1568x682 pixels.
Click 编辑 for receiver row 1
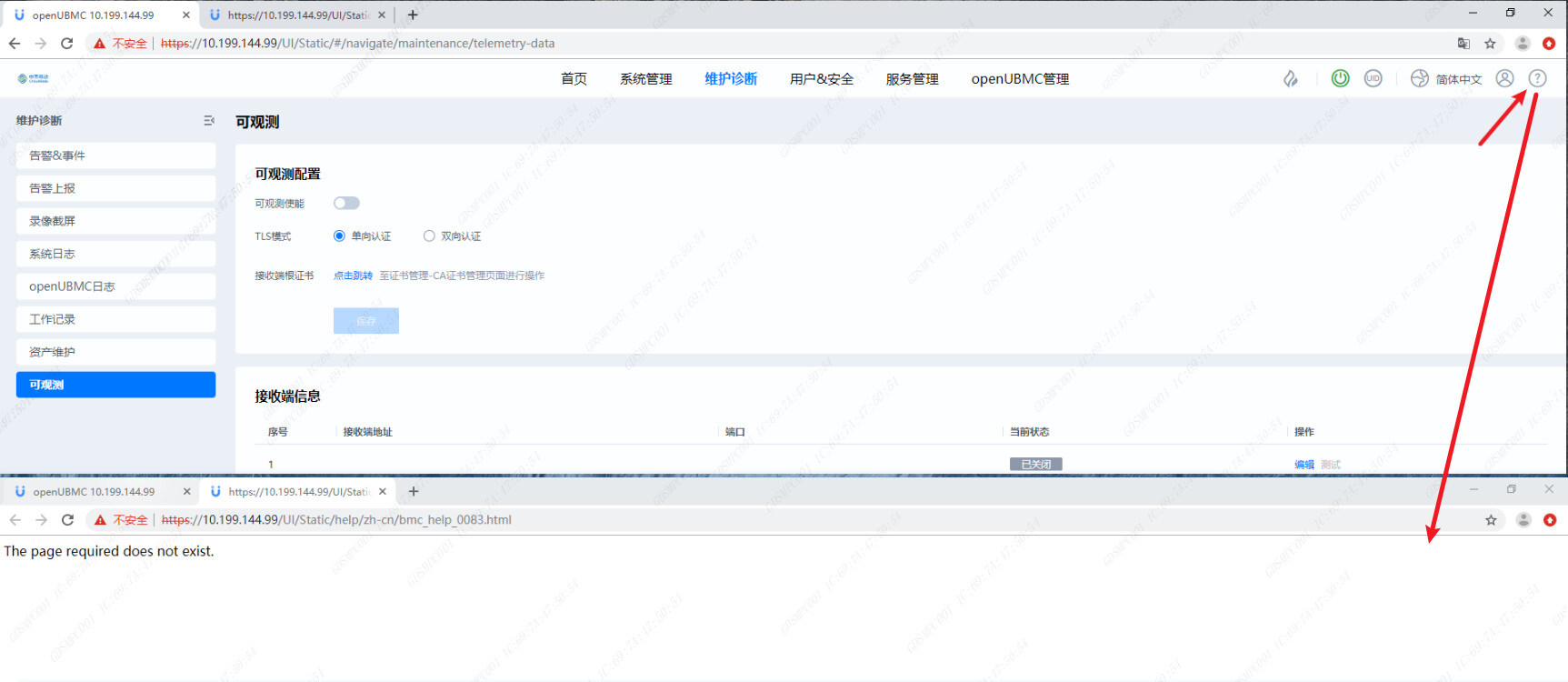[1303, 465]
